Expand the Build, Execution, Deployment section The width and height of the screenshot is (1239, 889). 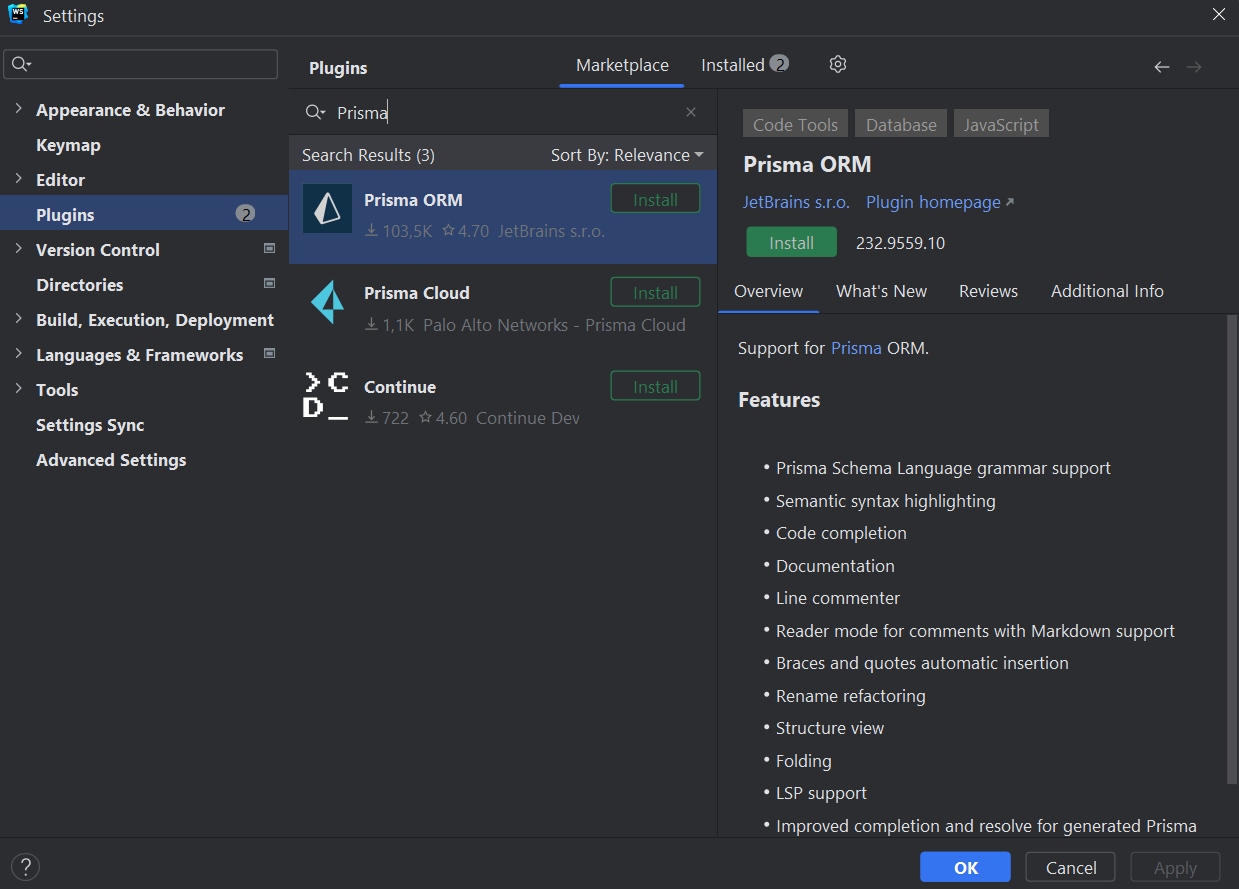(18, 319)
